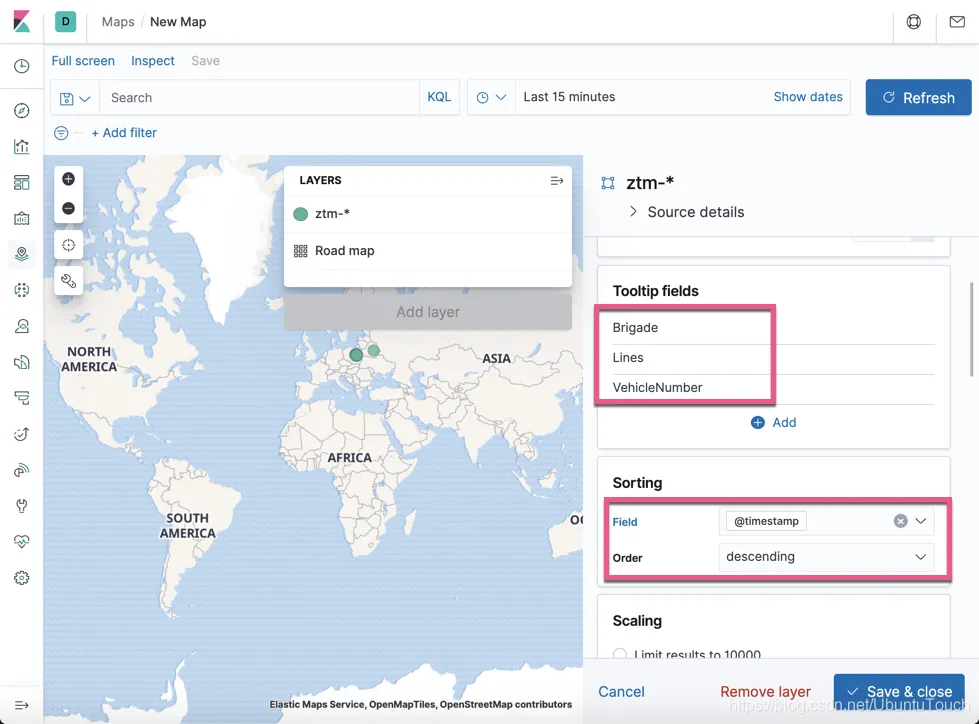Open Uptime icon in sidebar
Screen dimensions: 979x724
click(x=22, y=434)
